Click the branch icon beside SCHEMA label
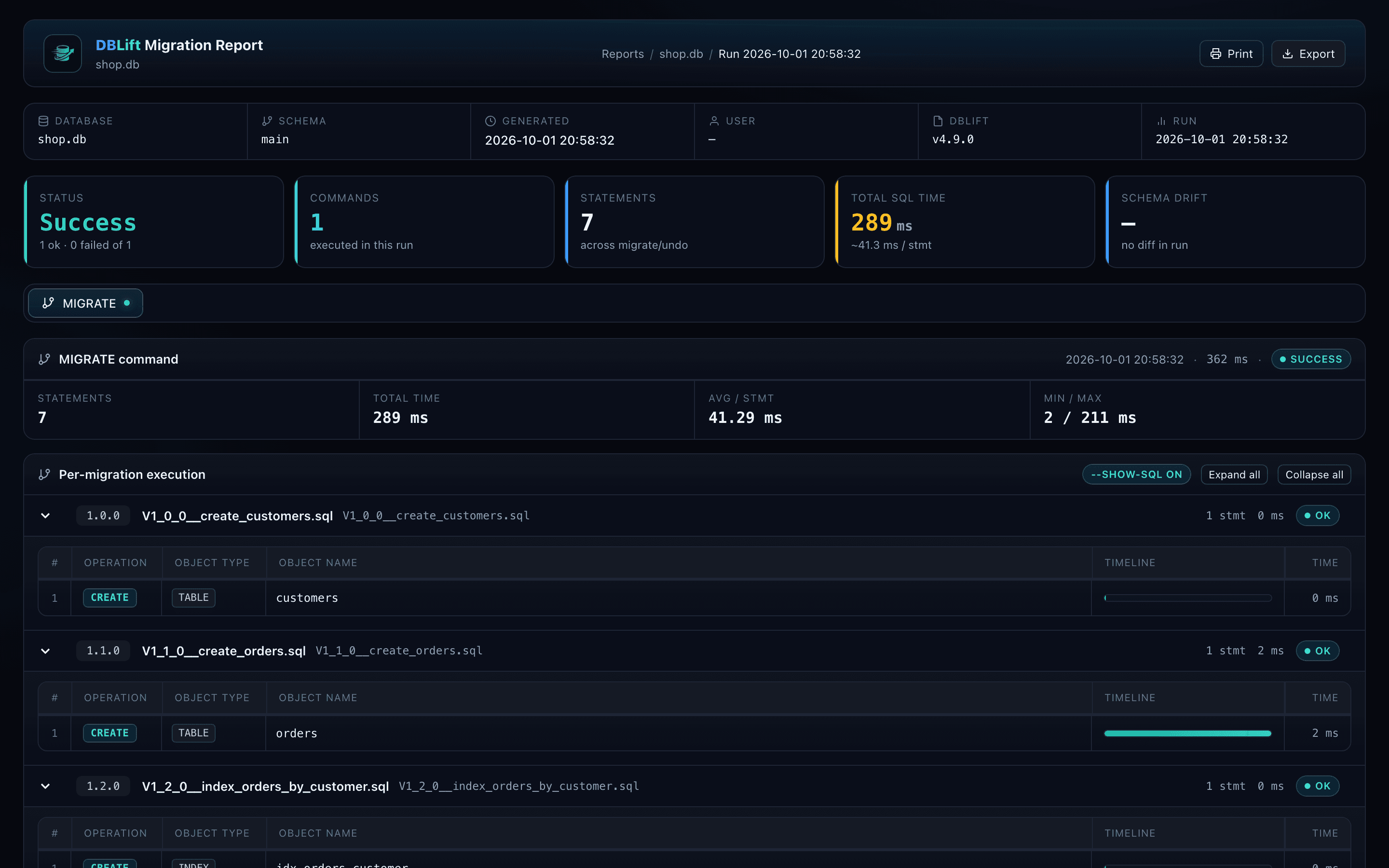Image resolution: width=1389 pixels, height=868 pixels. coord(267,121)
